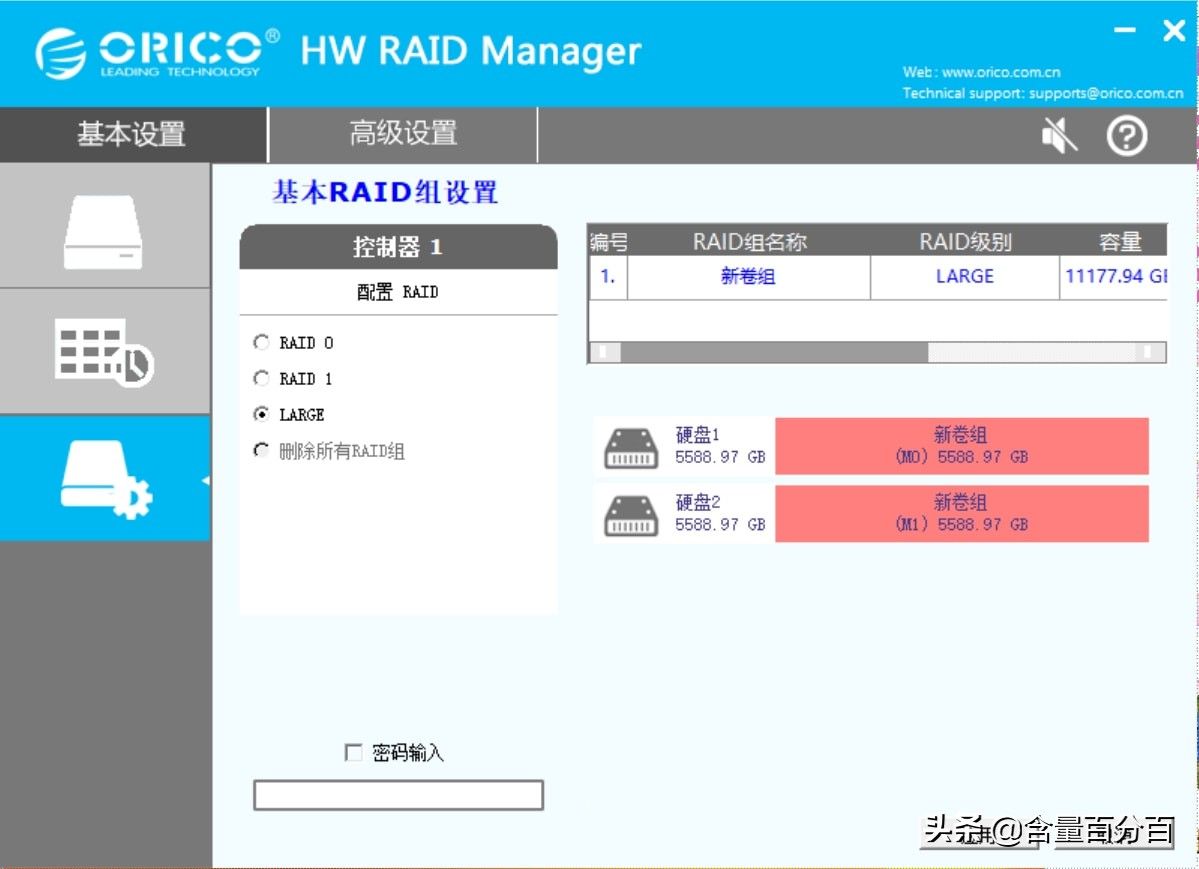Mute the alarm with the speaker icon
Viewport: 1199px width, 869px height.
tap(1059, 136)
